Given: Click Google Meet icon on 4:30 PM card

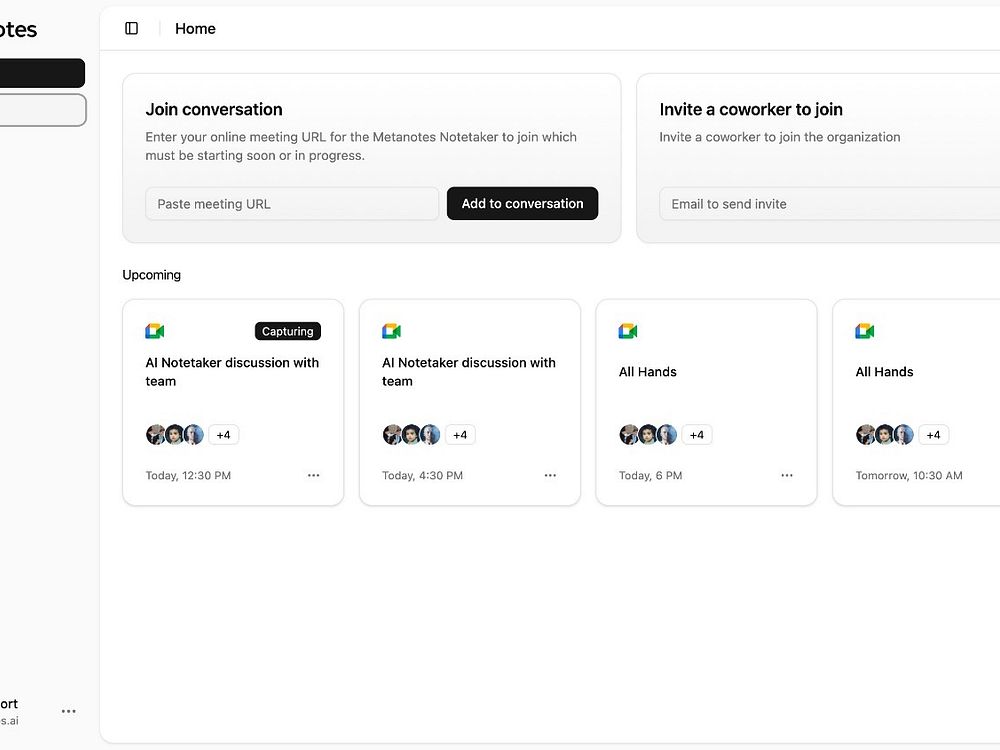Looking at the screenshot, I should point(391,331).
